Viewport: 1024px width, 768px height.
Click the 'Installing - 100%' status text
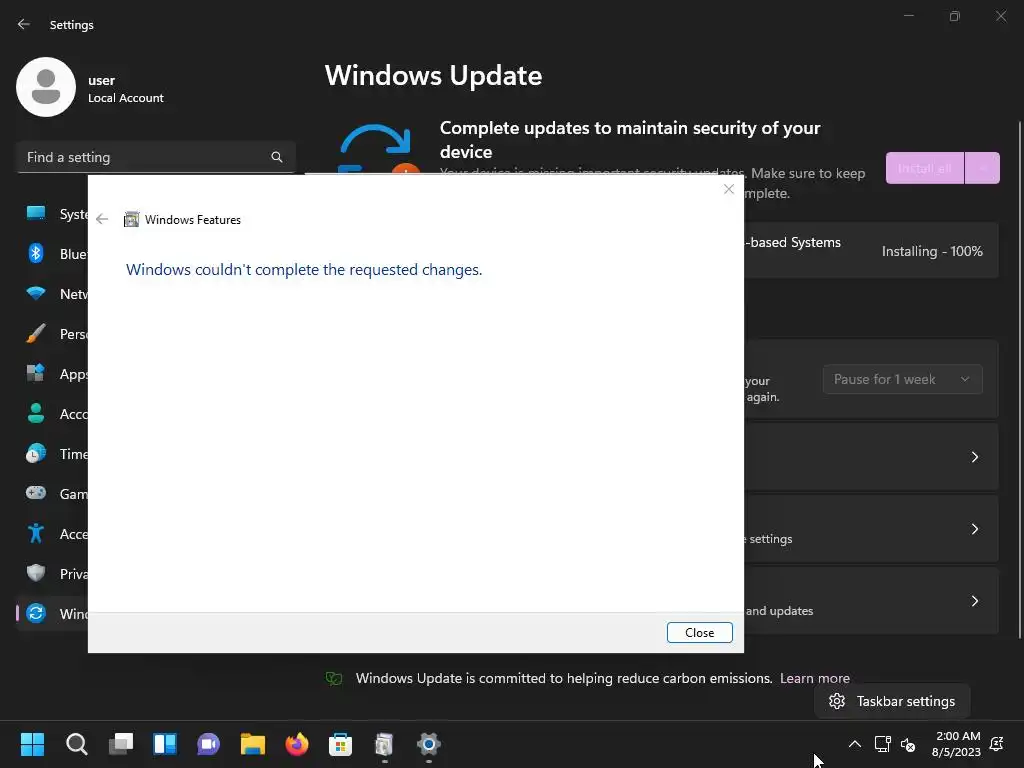coord(932,251)
